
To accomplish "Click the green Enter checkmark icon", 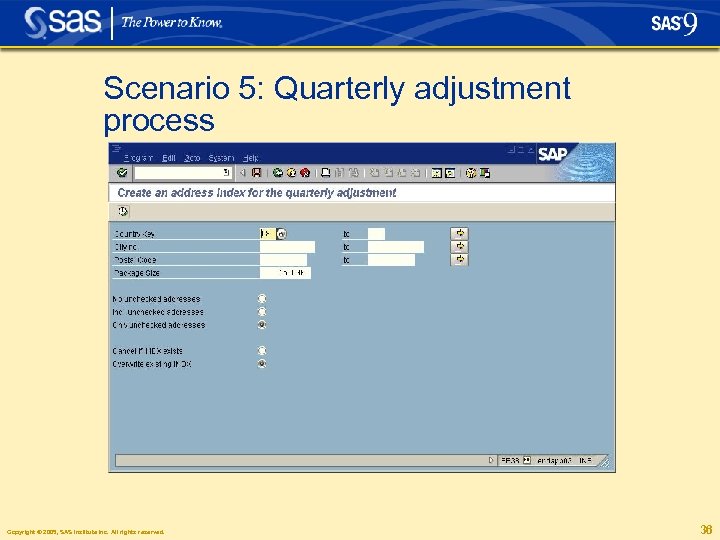I will pyautogui.click(x=122, y=173).
